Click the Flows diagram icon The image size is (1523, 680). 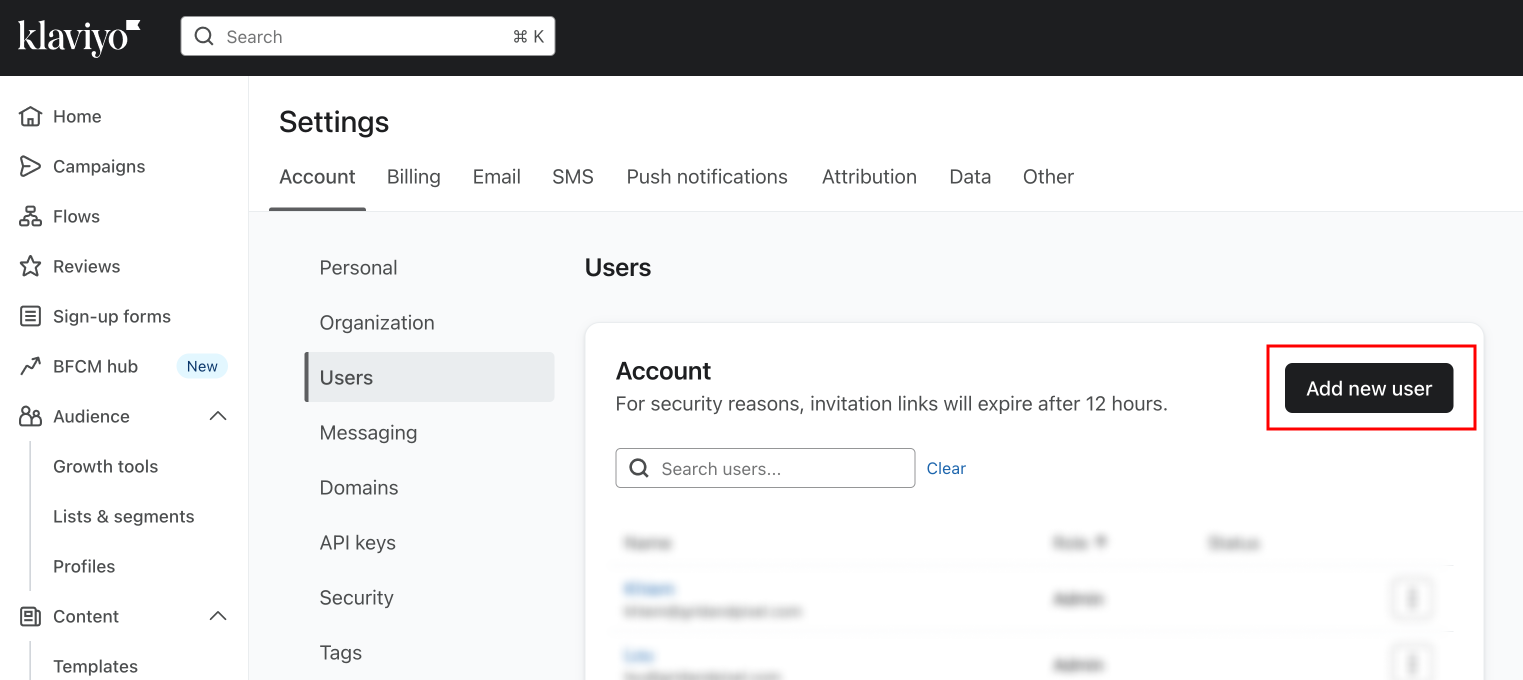(31, 216)
